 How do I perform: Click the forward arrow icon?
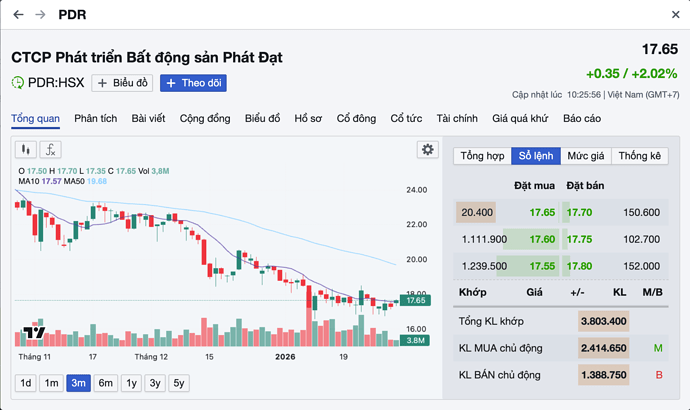[x=40, y=15]
